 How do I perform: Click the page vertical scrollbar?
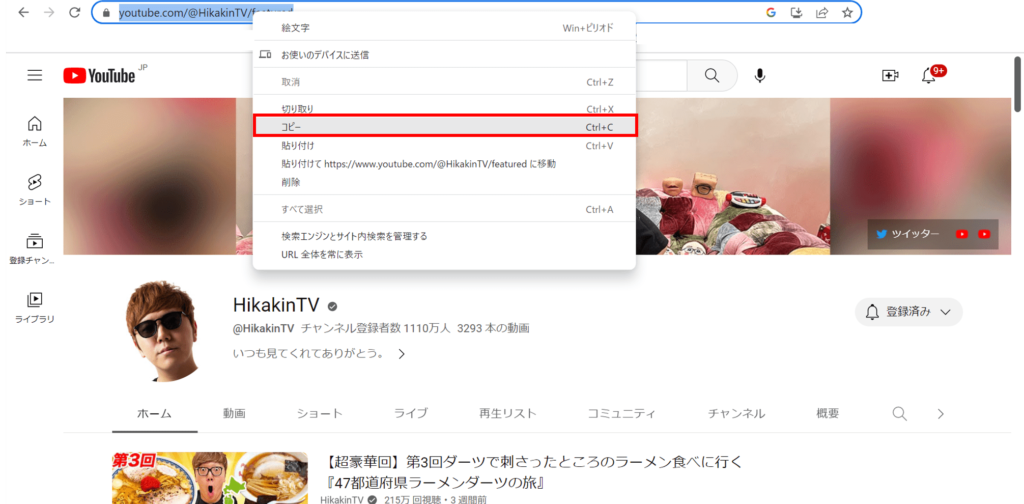(1017, 85)
